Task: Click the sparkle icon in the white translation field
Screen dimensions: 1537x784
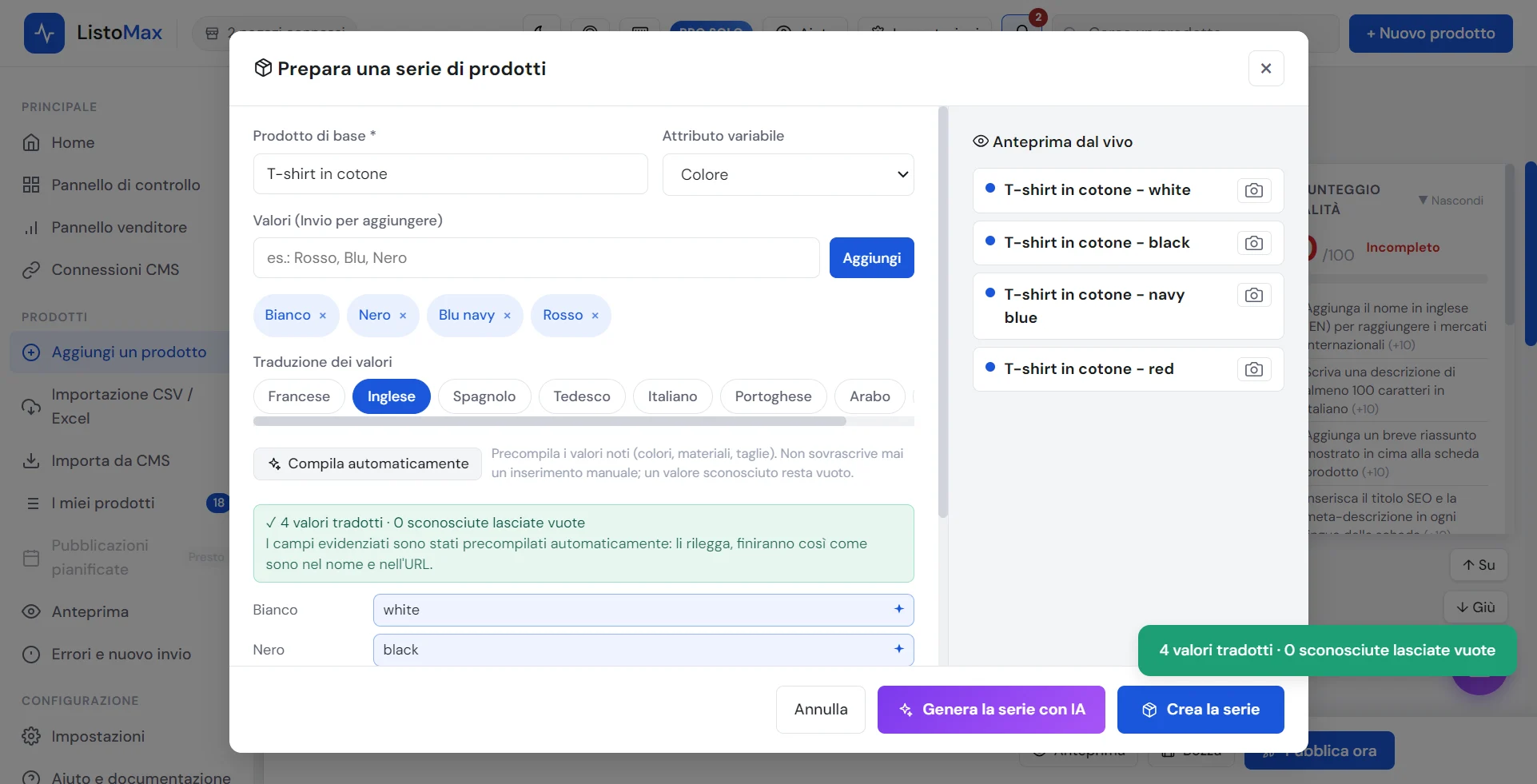Action: point(898,609)
